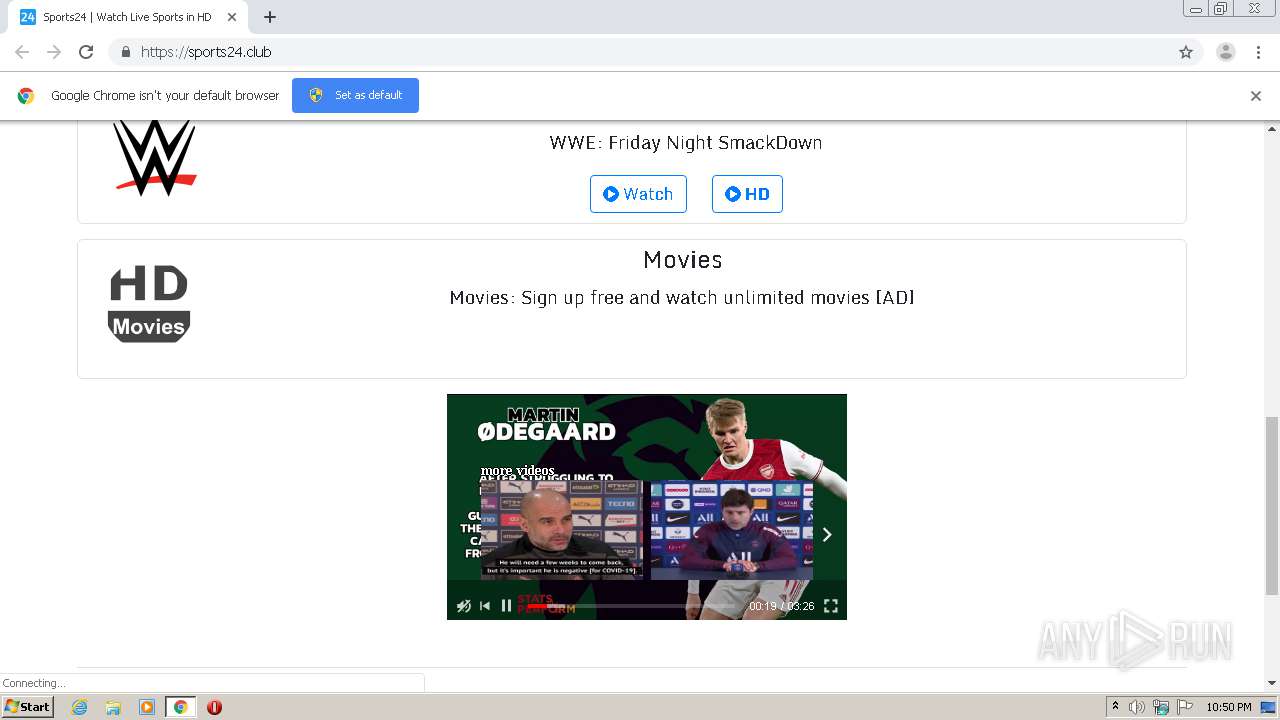The height and width of the screenshot is (720, 1280).
Task: Click the WWE logo
Action: click(x=154, y=158)
